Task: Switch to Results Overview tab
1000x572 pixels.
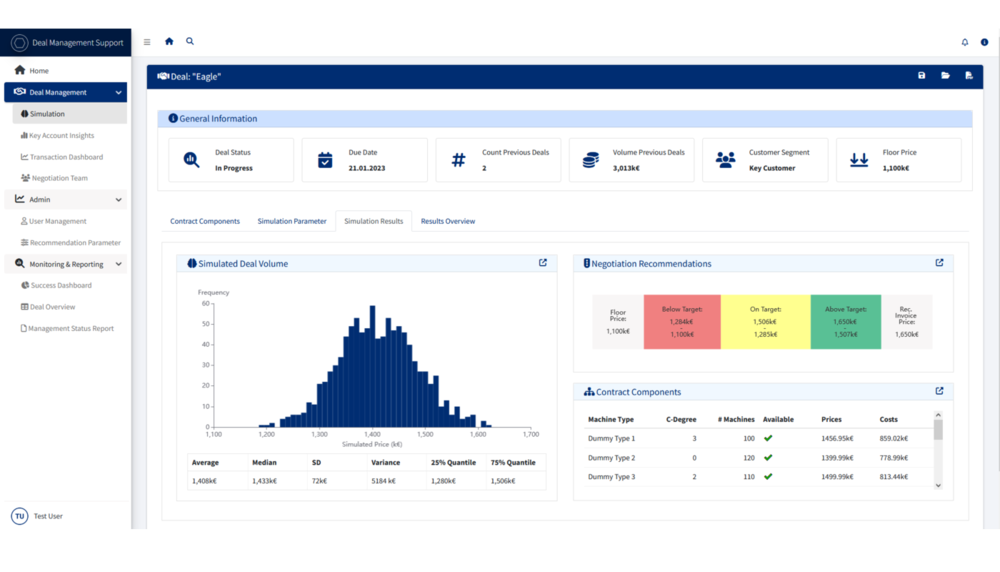Action: pyautogui.click(x=448, y=221)
